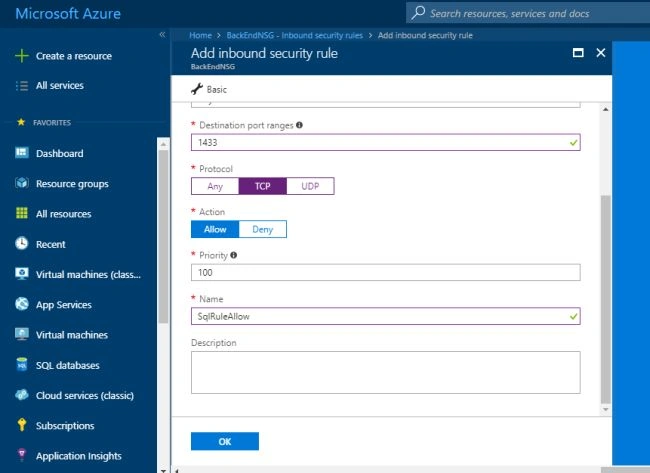650x473 pixels.
Task: Click the Application Insights bulb icon
Action: coord(22,455)
